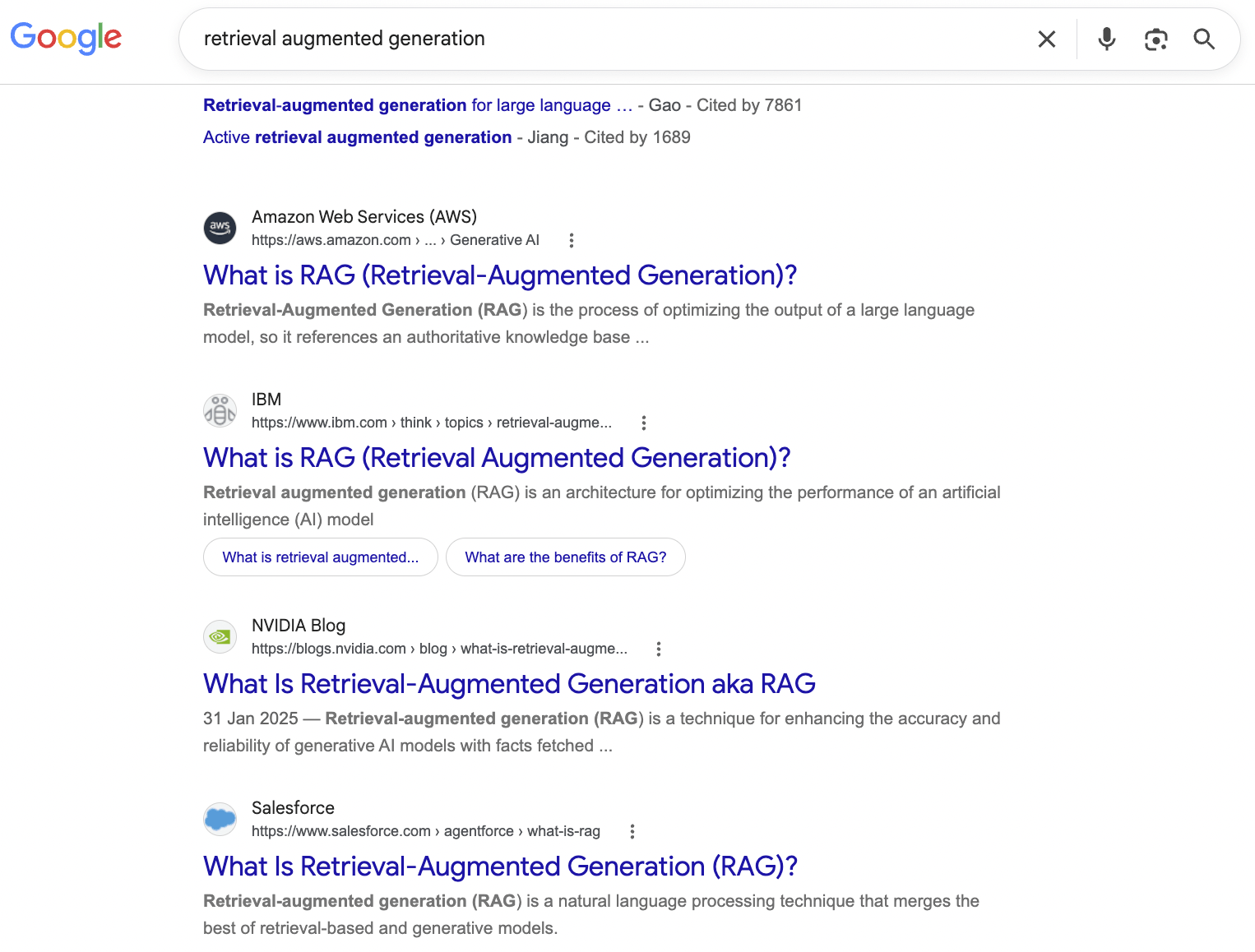Click the aws.amazon.com URL breadcrumb

[396, 240]
